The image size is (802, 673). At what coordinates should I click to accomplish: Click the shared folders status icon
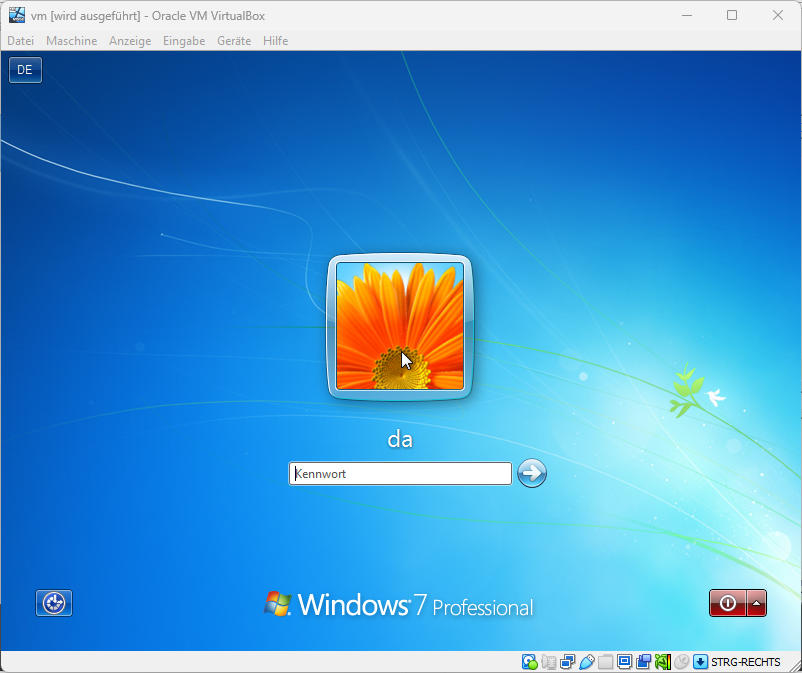(x=605, y=662)
